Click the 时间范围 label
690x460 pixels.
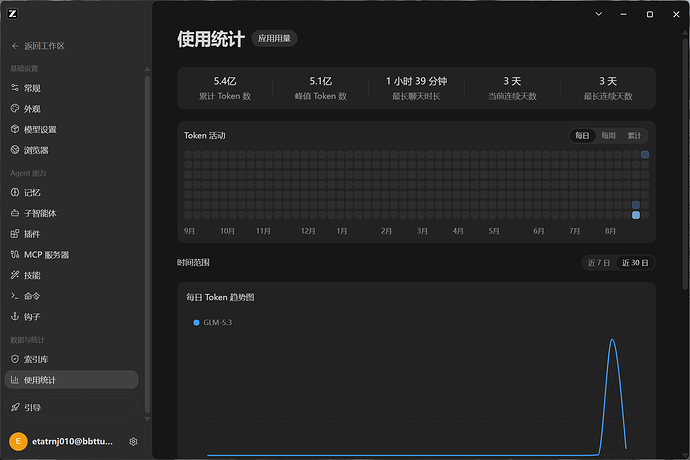(x=193, y=263)
